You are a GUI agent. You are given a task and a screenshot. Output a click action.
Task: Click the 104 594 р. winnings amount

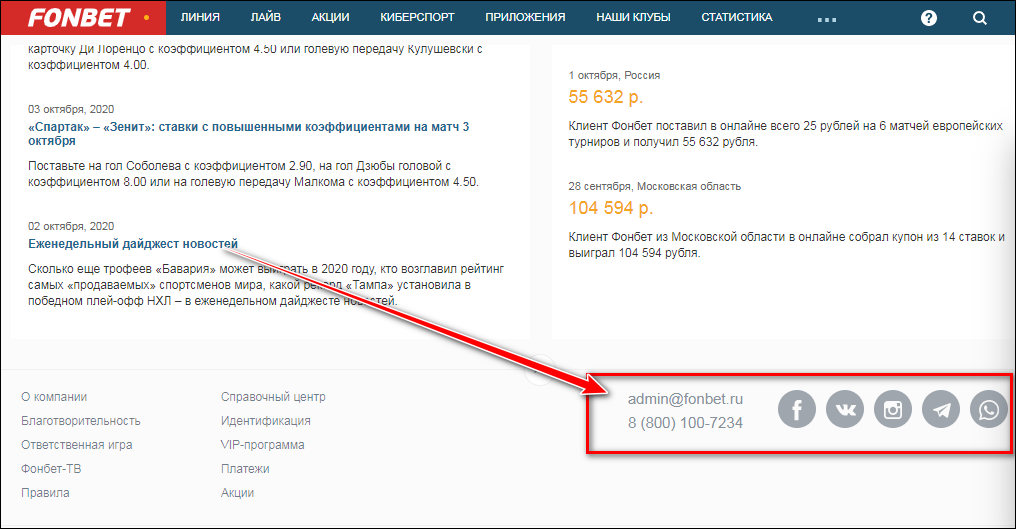610,207
